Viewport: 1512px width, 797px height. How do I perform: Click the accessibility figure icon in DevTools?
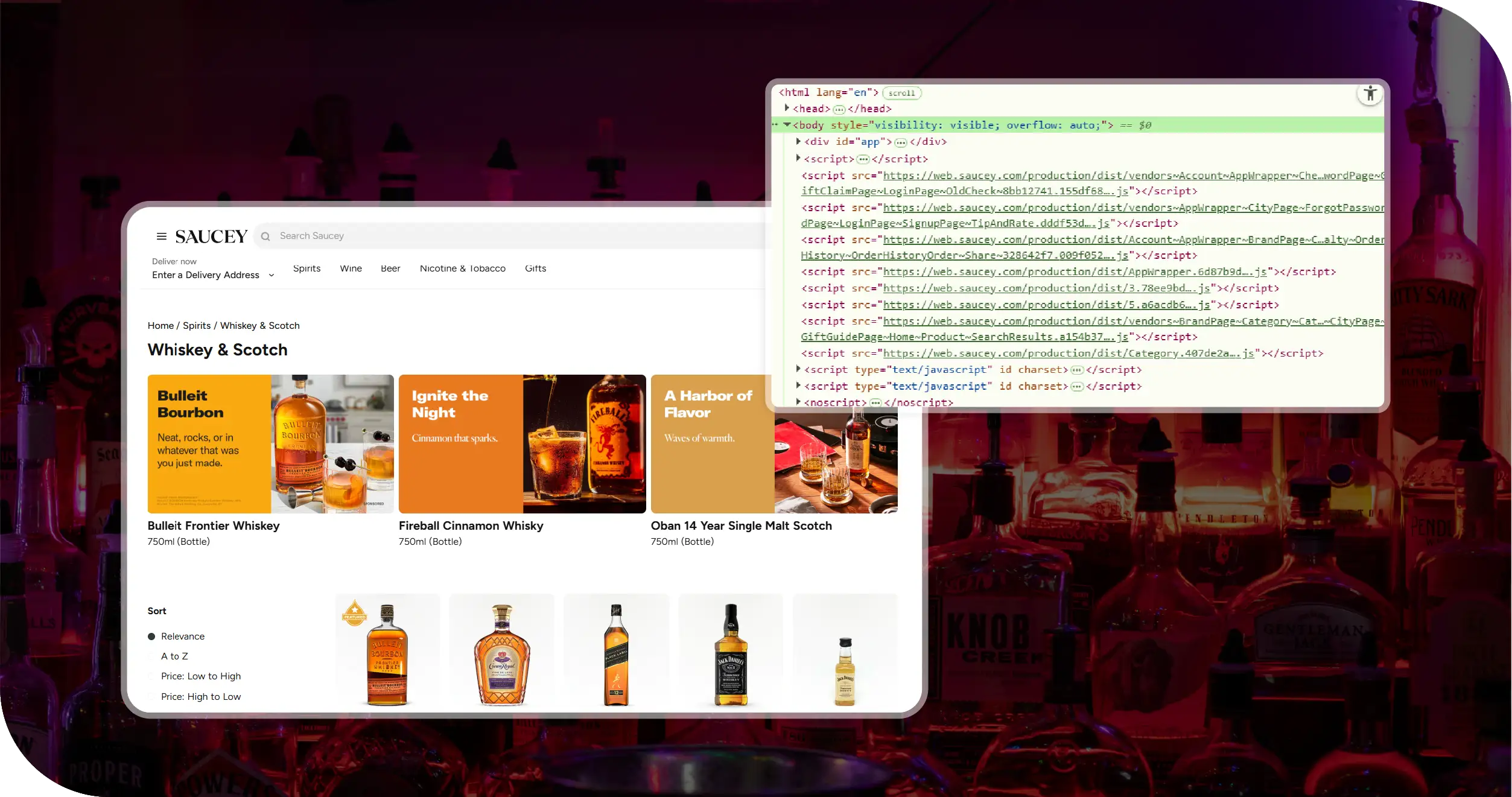[x=1370, y=94]
